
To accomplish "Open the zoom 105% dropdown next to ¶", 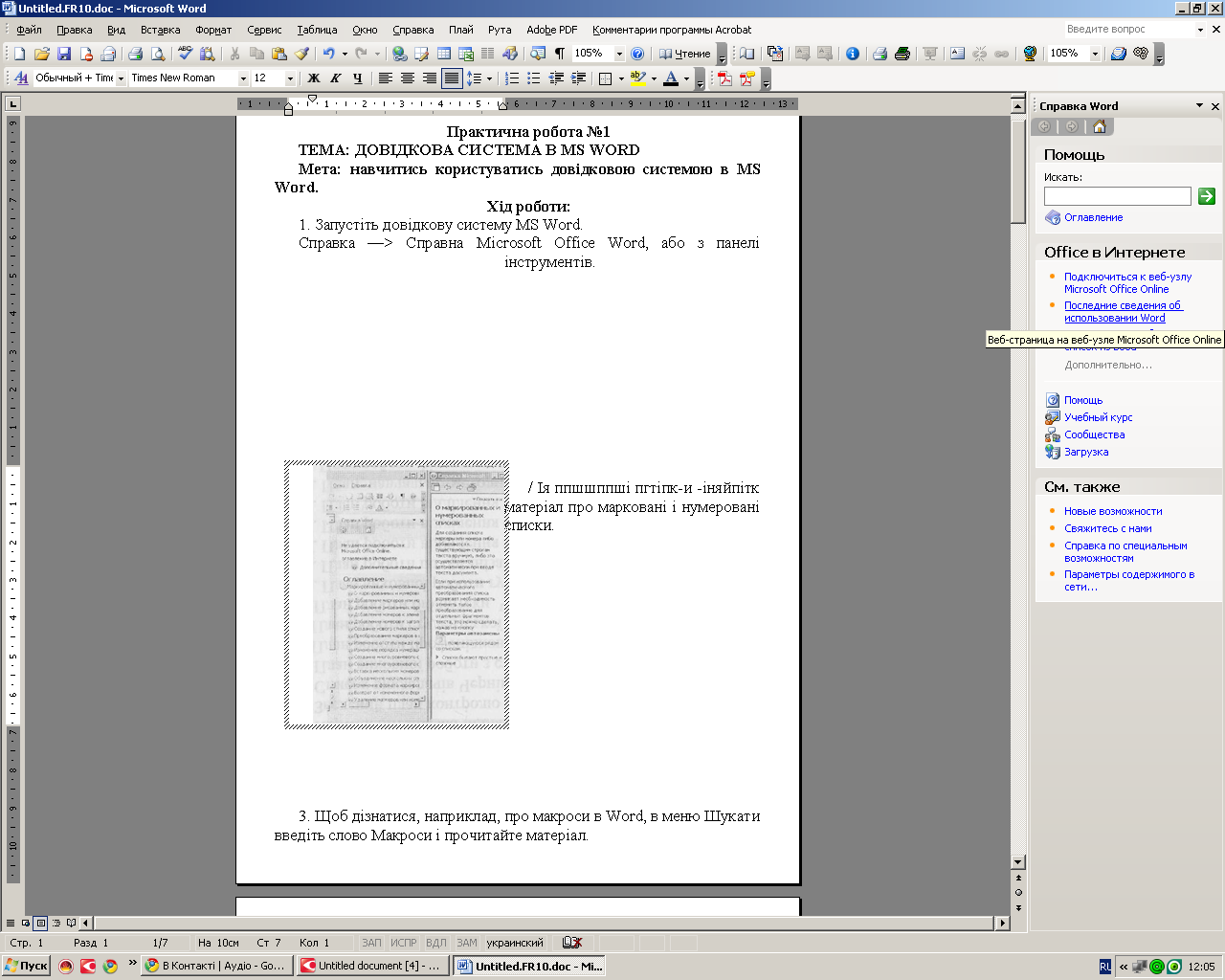I will (x=618, y=54).
